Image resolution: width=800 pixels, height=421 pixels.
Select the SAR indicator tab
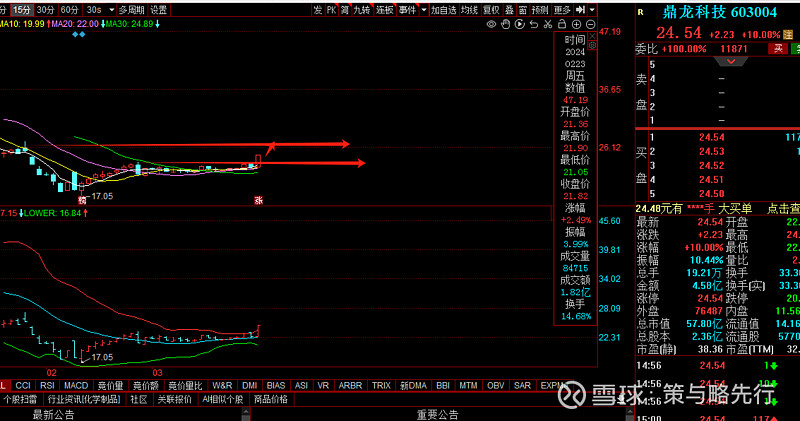point(522,386)
